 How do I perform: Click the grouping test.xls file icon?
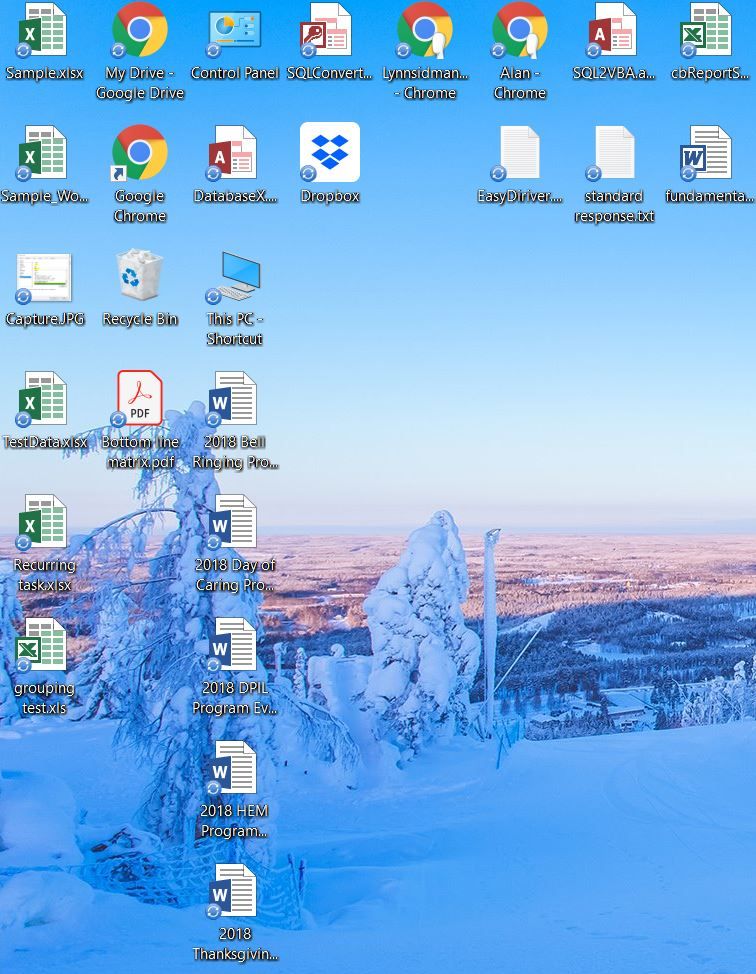tap(44, 645)
